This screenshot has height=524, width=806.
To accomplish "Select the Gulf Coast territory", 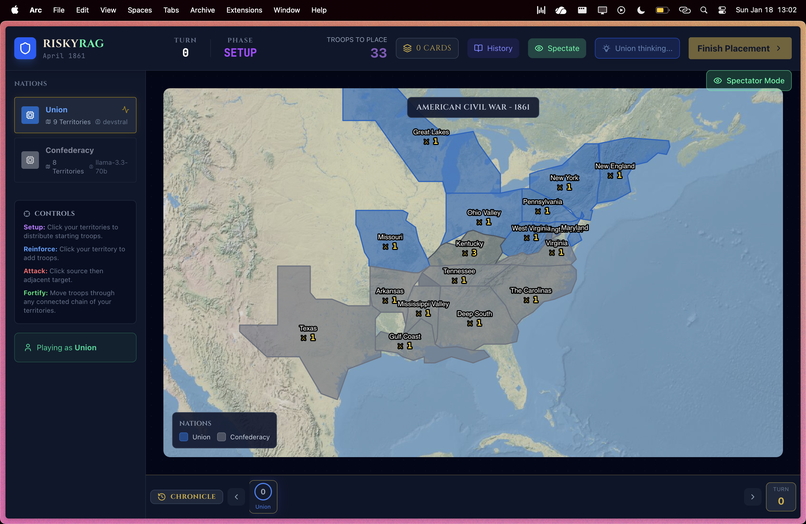I will pos(405,341).
